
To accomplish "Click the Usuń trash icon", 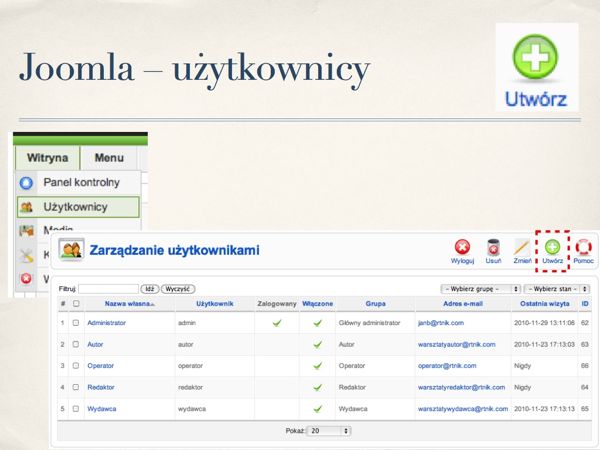I will coord(492,248).
